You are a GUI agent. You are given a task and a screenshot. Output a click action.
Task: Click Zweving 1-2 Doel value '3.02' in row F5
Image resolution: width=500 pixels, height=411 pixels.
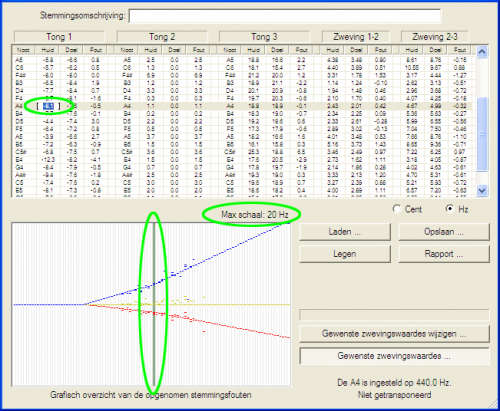[356, 129]
